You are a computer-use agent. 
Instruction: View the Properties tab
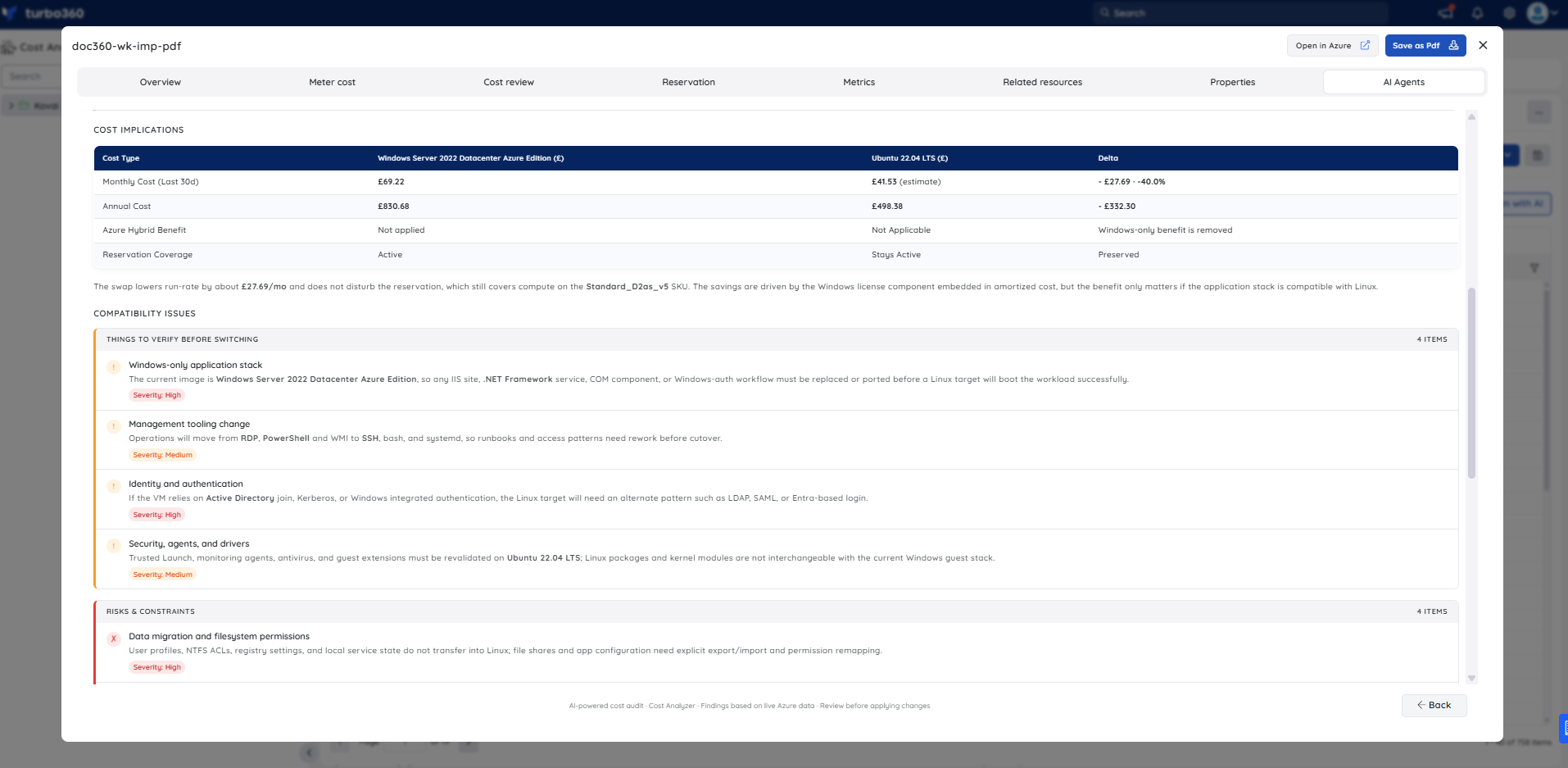click(1233, 82)
